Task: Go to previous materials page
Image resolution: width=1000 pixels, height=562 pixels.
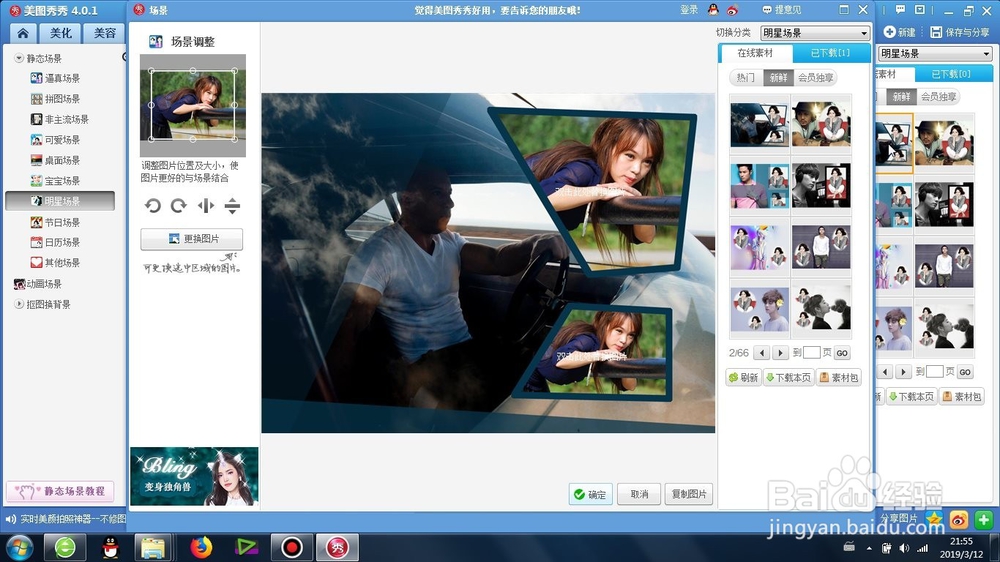Action: click(761, 353)
